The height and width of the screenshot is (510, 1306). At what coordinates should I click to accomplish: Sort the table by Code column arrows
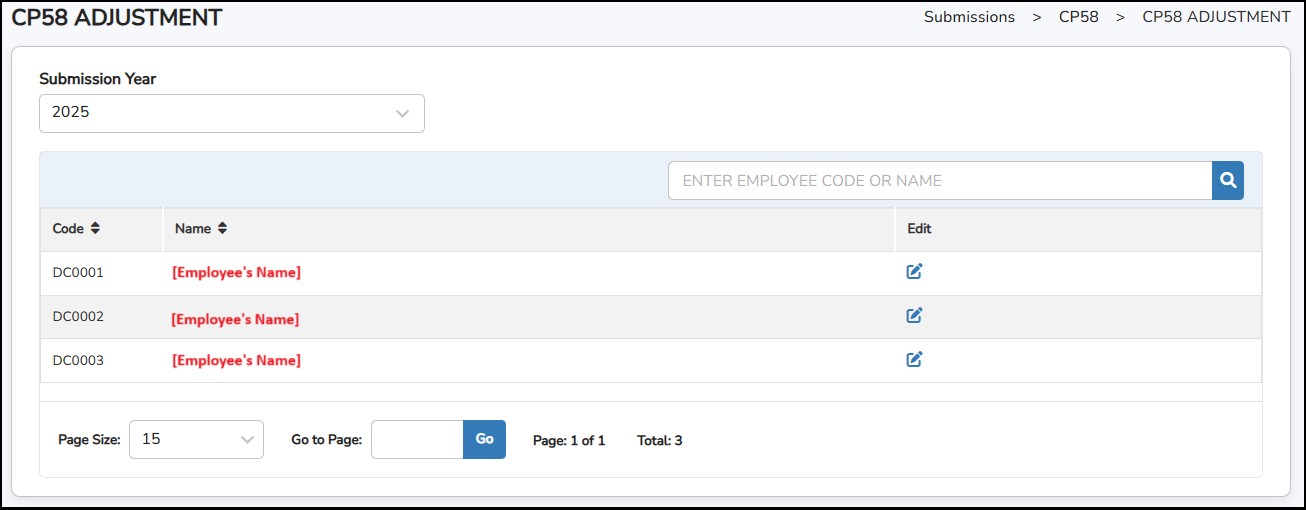(95, 228)
